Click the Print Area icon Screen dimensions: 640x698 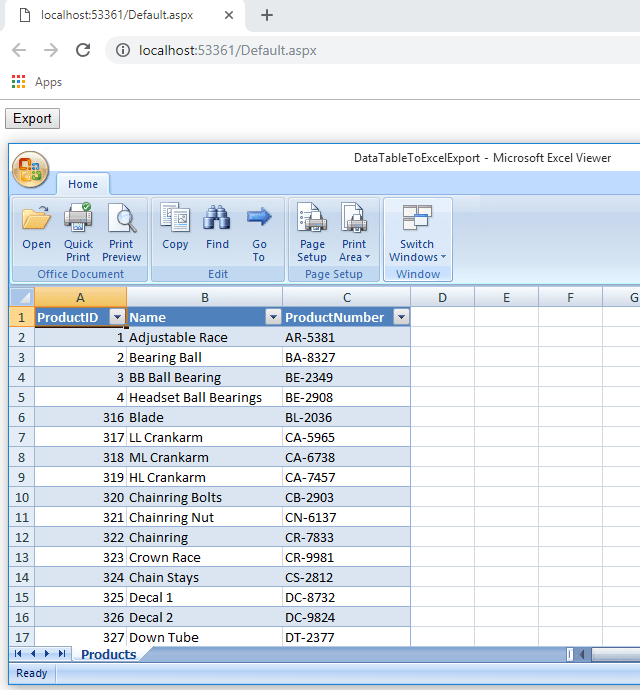(x=354, y=218)
